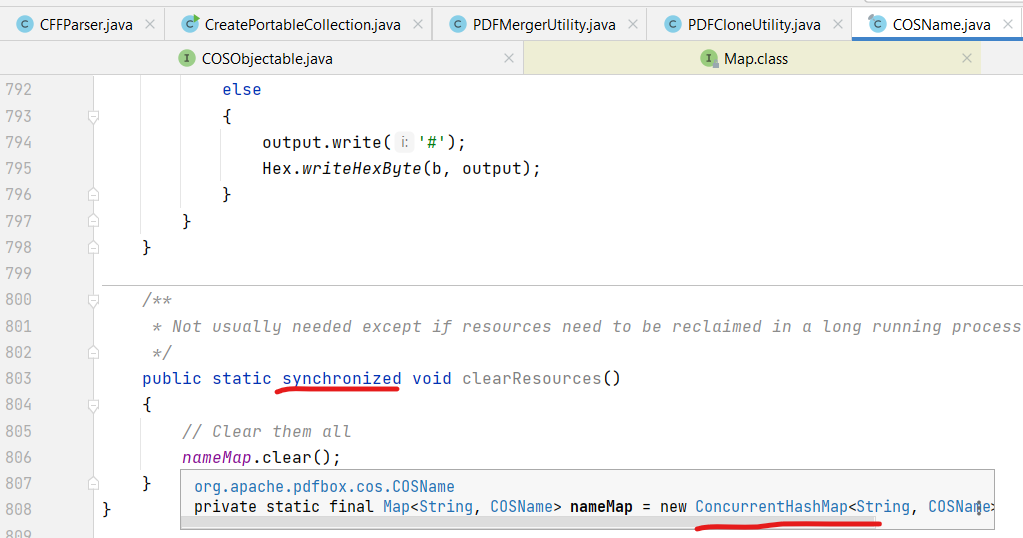The image size is (1023, 538).
Task: Click line number 803 in the gutter
Action: click(18, 379)
